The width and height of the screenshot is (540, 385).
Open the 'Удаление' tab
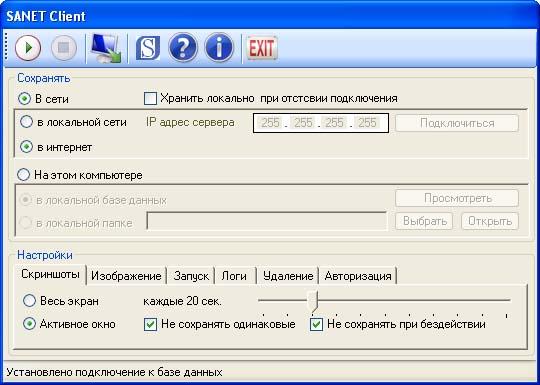[x=288, y=276]
